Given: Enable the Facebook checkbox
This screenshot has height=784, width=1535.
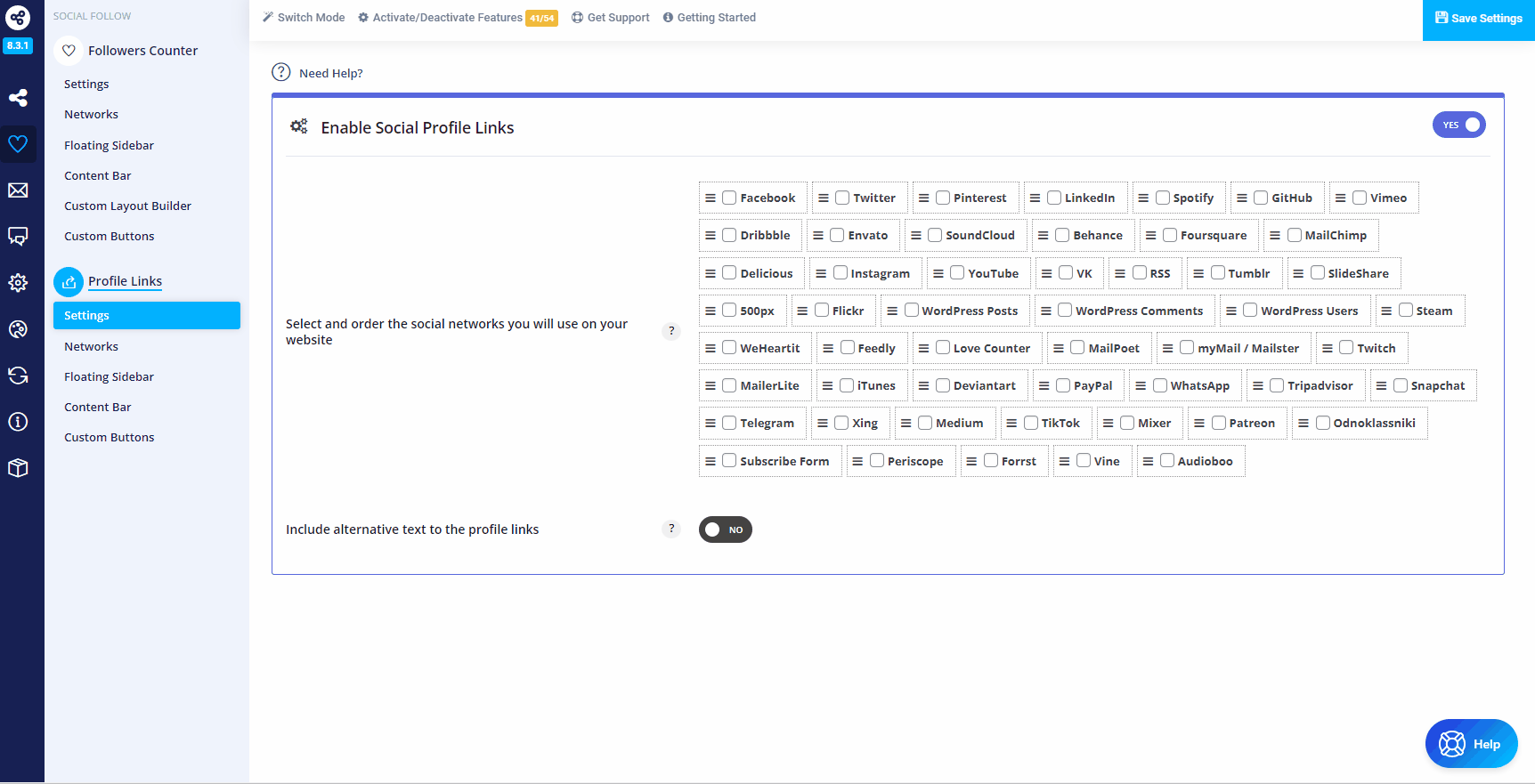Looking at the screenshot, I should tap(729, 198).
